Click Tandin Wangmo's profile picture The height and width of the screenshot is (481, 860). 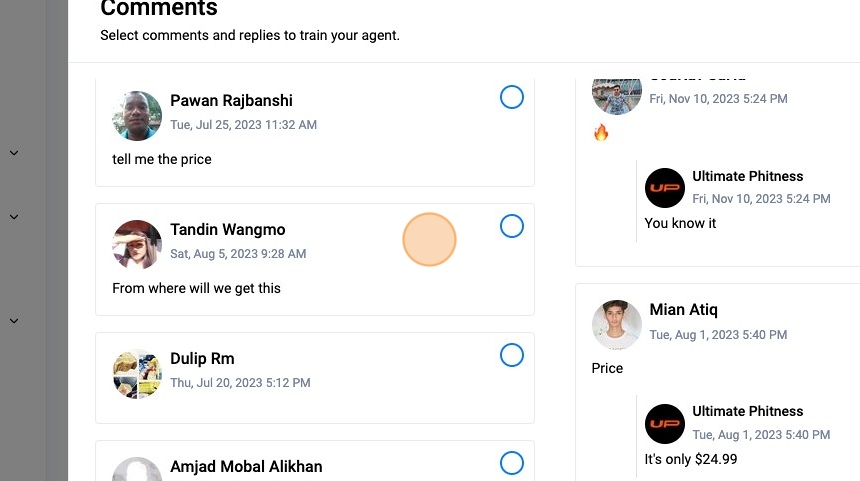pyautogui.click(x=138, y=245)
